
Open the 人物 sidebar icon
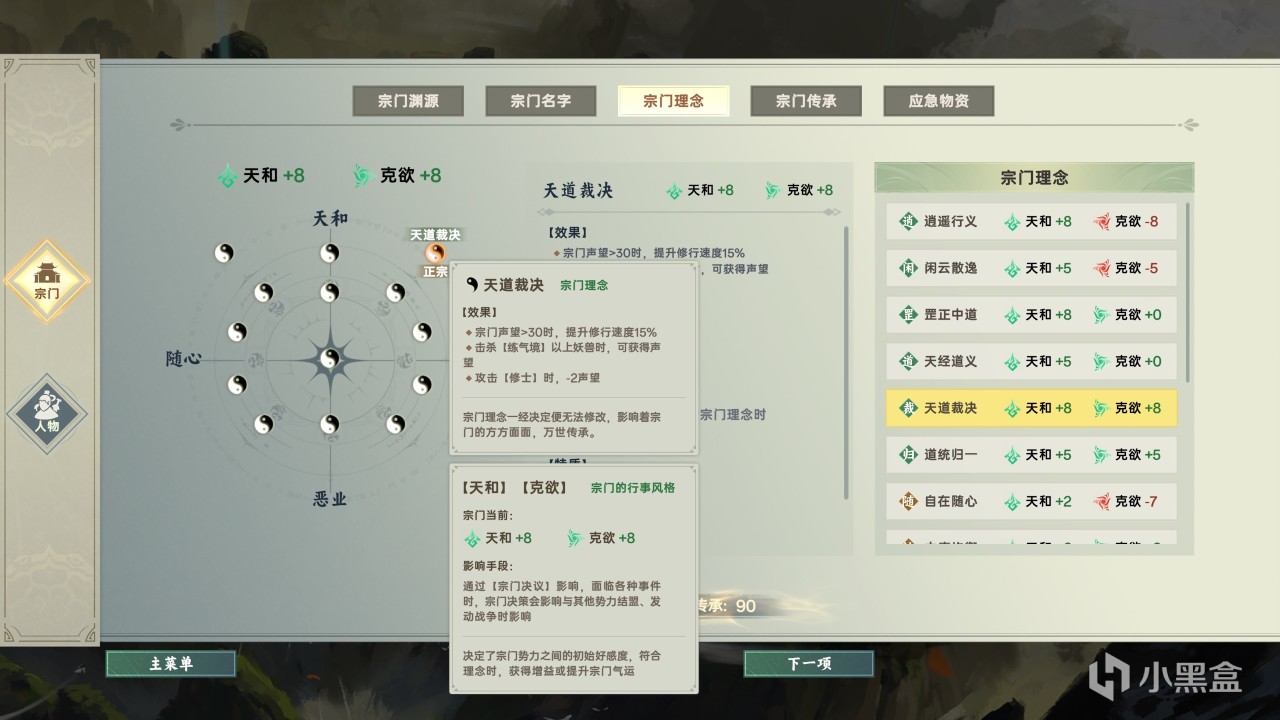tap(47, 414)
